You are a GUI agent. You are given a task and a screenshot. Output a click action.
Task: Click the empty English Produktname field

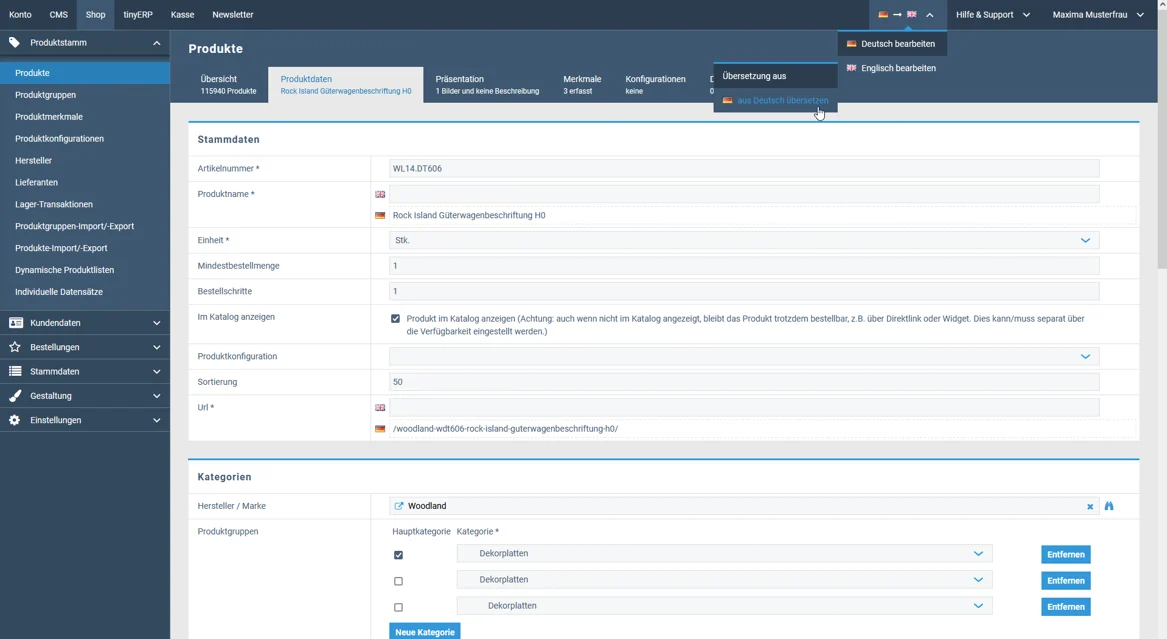tap(744, 194)
